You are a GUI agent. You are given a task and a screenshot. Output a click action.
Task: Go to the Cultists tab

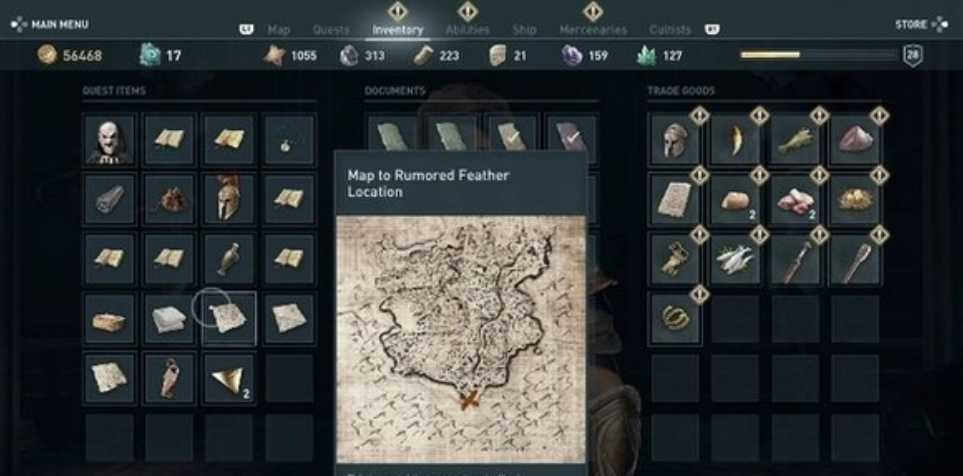pyautogui.click(x=670, y=29)
